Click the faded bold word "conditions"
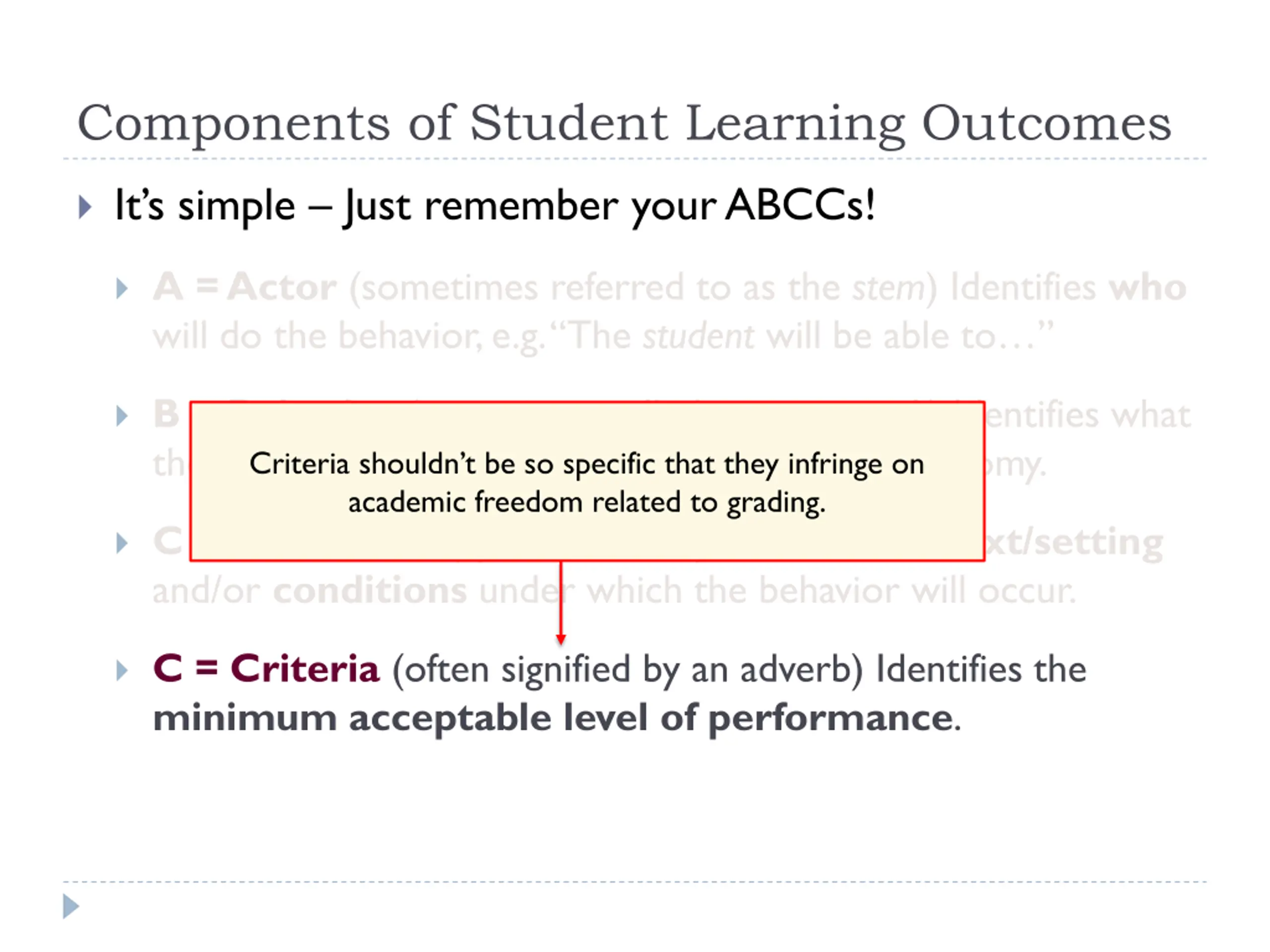Image resolution: width=1270 pixels, height=952 pixels. tap(370, 591)
